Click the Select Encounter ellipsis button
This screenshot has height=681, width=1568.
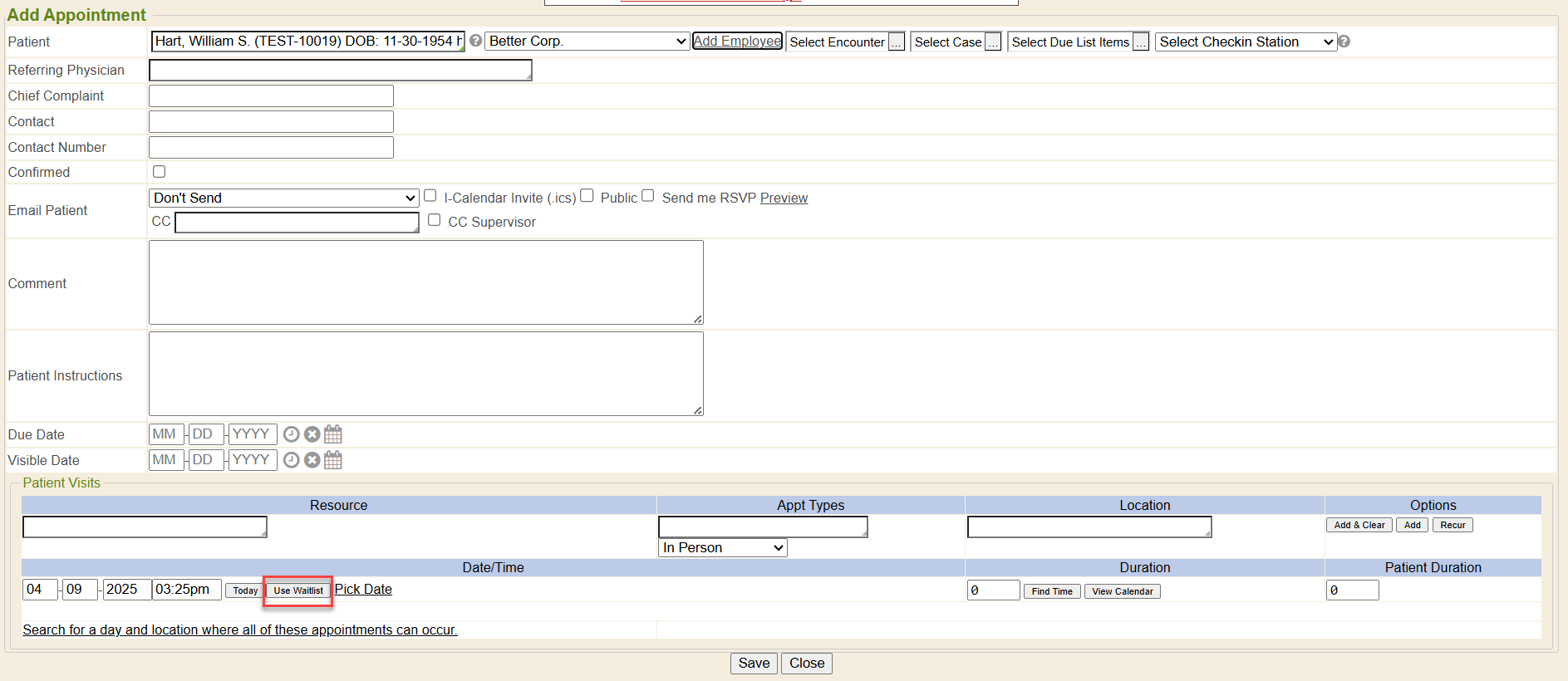click(x=896, y=42)
